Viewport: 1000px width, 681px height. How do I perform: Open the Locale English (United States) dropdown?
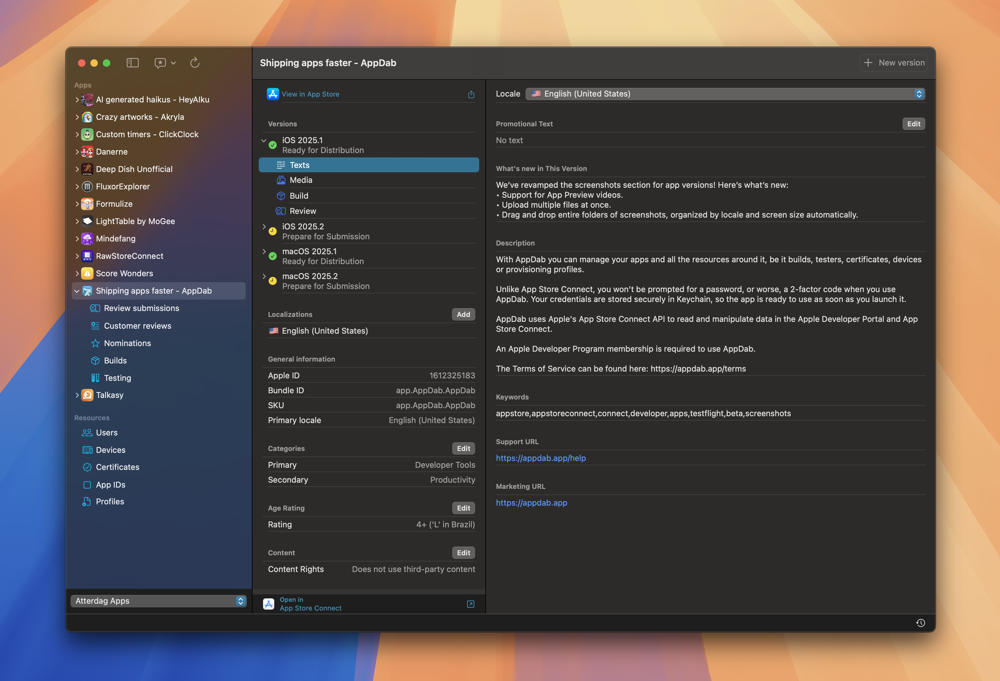[x=725, y=94]
